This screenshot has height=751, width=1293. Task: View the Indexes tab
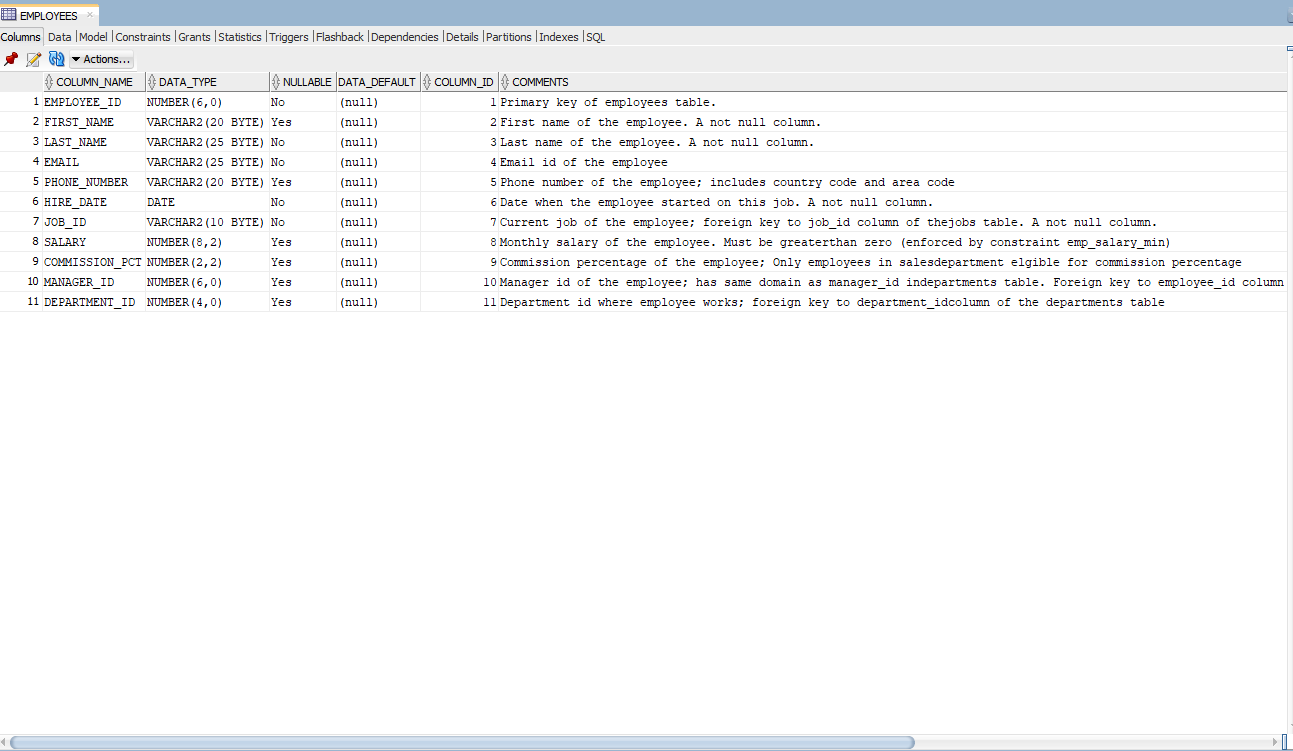tap(558, 36)
